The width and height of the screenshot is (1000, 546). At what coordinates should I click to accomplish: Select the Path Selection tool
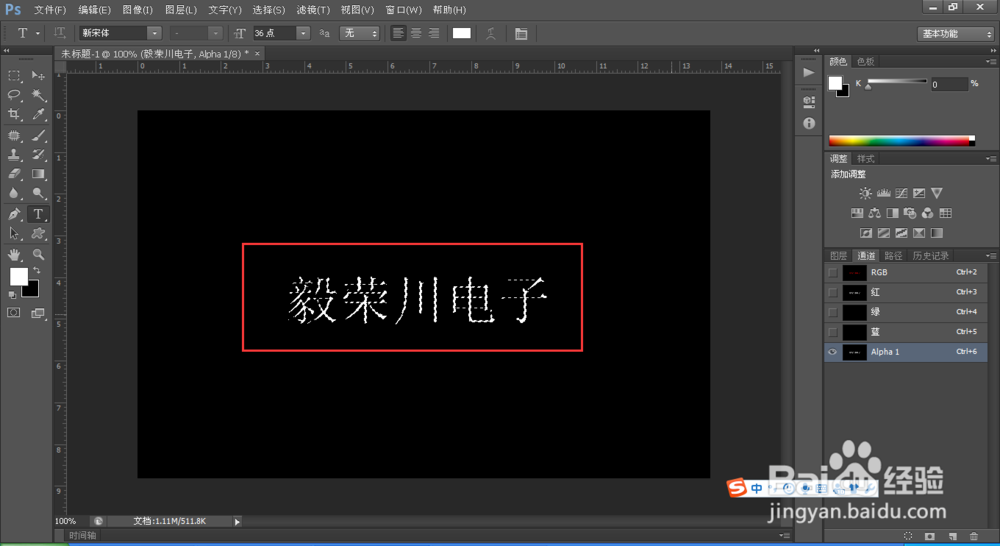point(13,233)
